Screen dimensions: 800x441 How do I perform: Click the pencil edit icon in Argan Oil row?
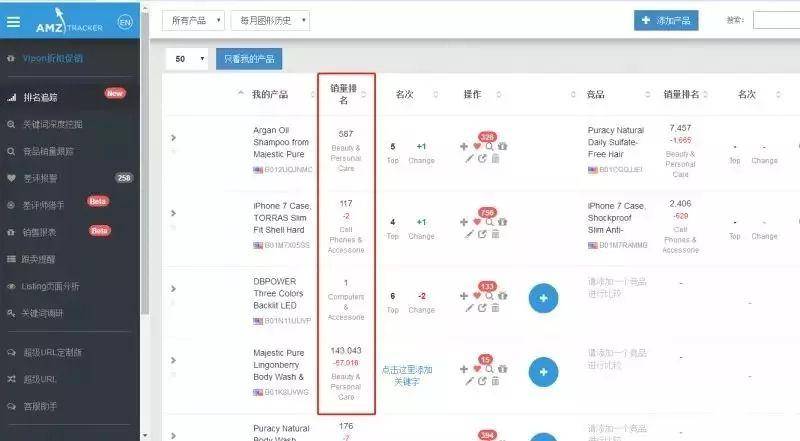pos(469,159)
